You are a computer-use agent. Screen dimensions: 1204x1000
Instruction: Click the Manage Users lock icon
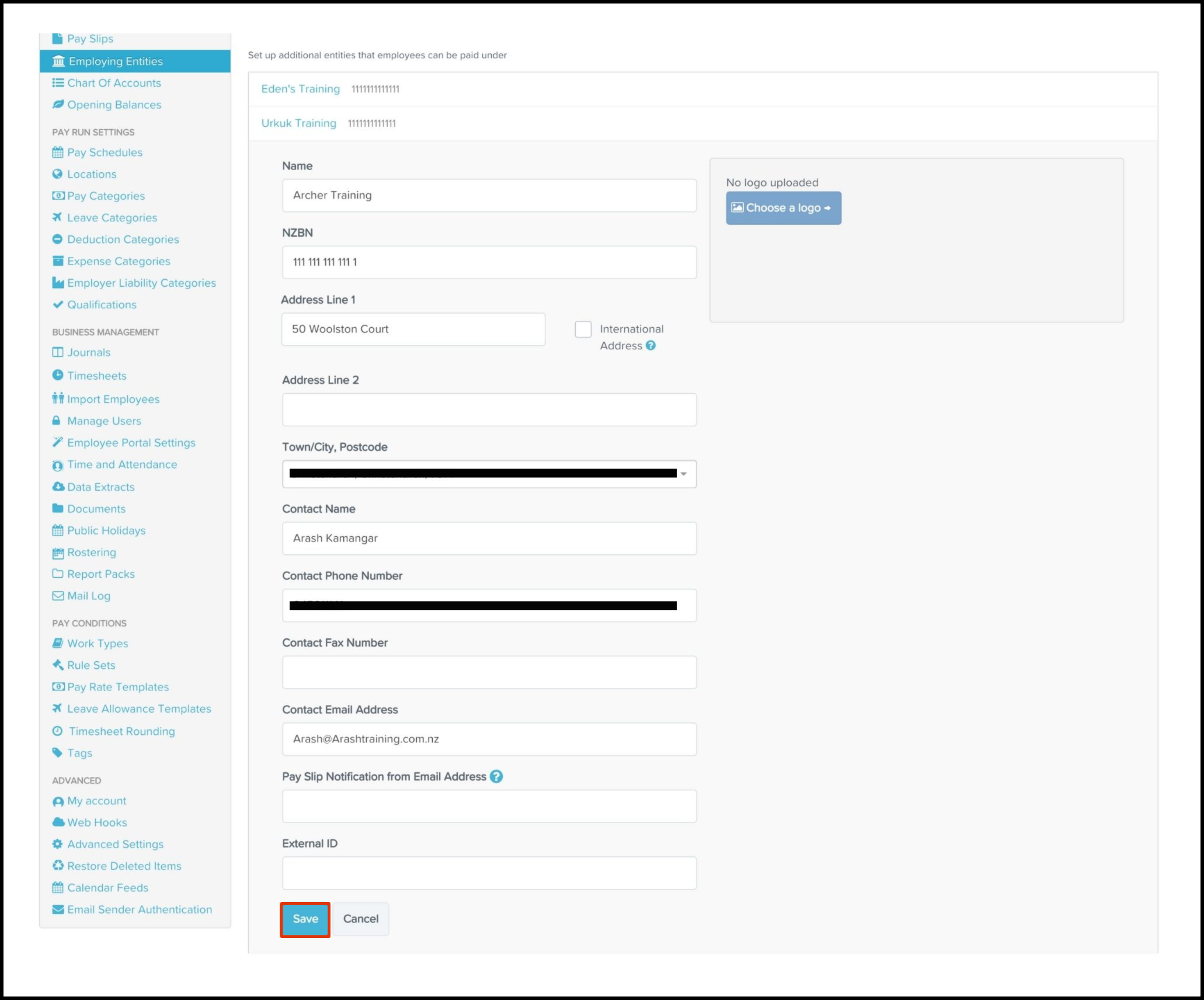tap(57, 421)
